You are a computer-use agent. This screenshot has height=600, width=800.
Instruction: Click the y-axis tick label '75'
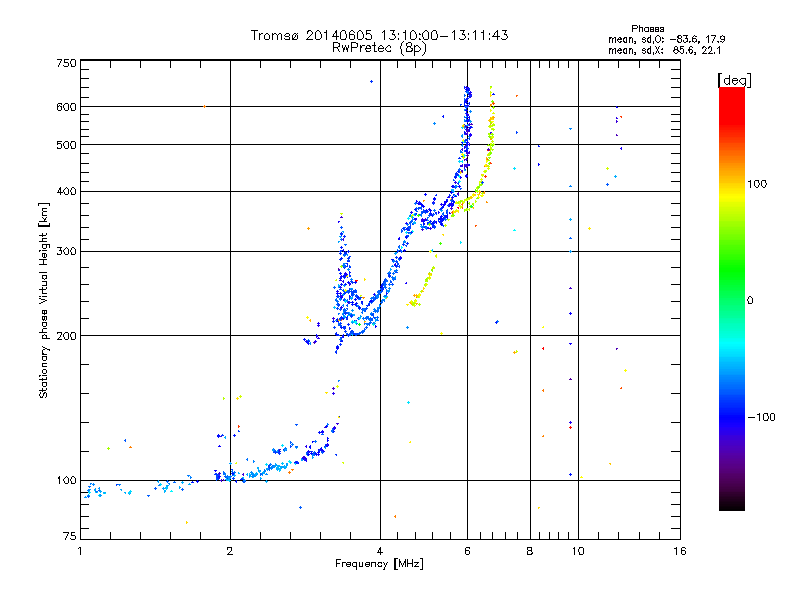pos(70,536)
